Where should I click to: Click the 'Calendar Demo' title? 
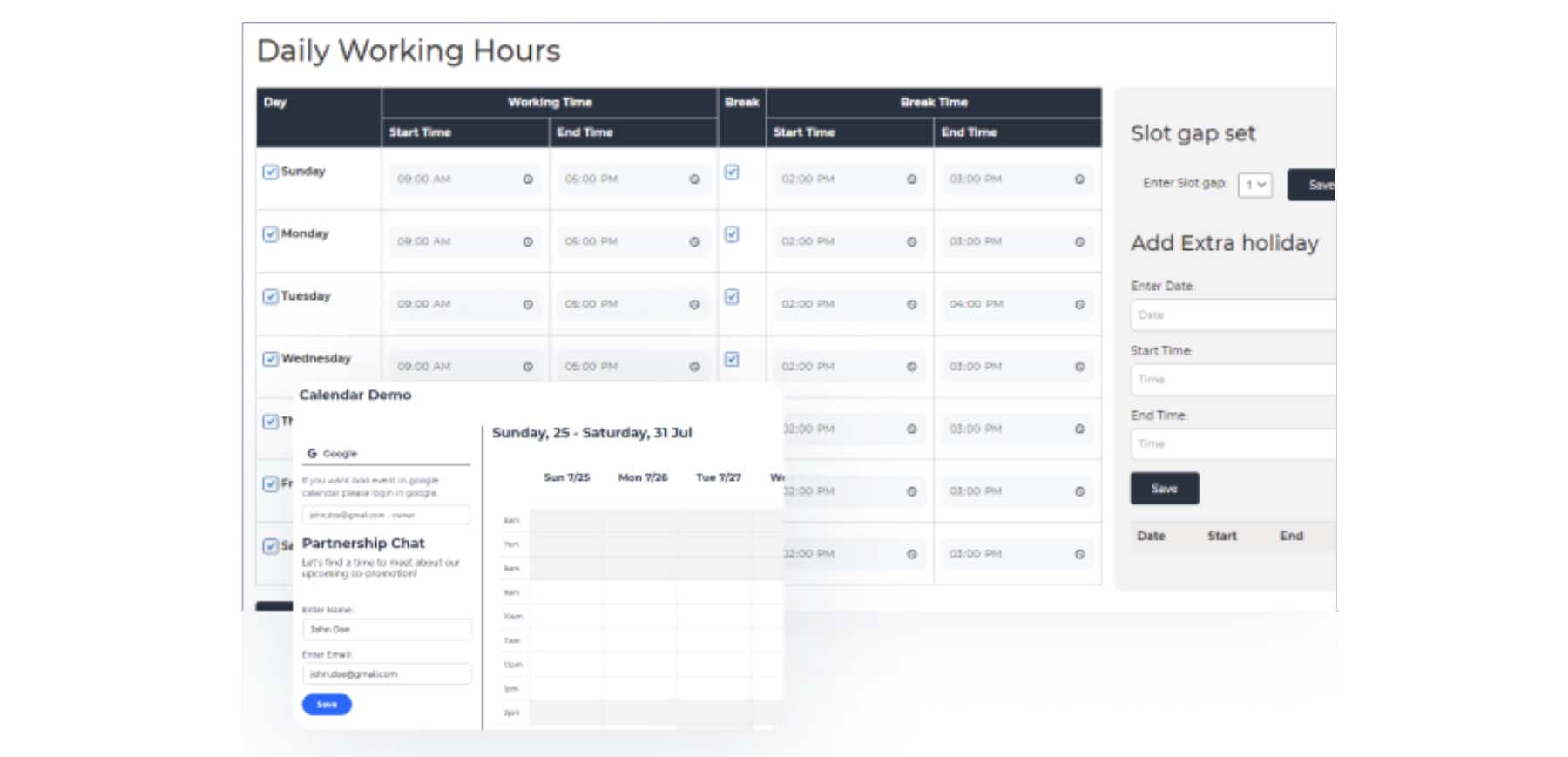tap(355, 395)
